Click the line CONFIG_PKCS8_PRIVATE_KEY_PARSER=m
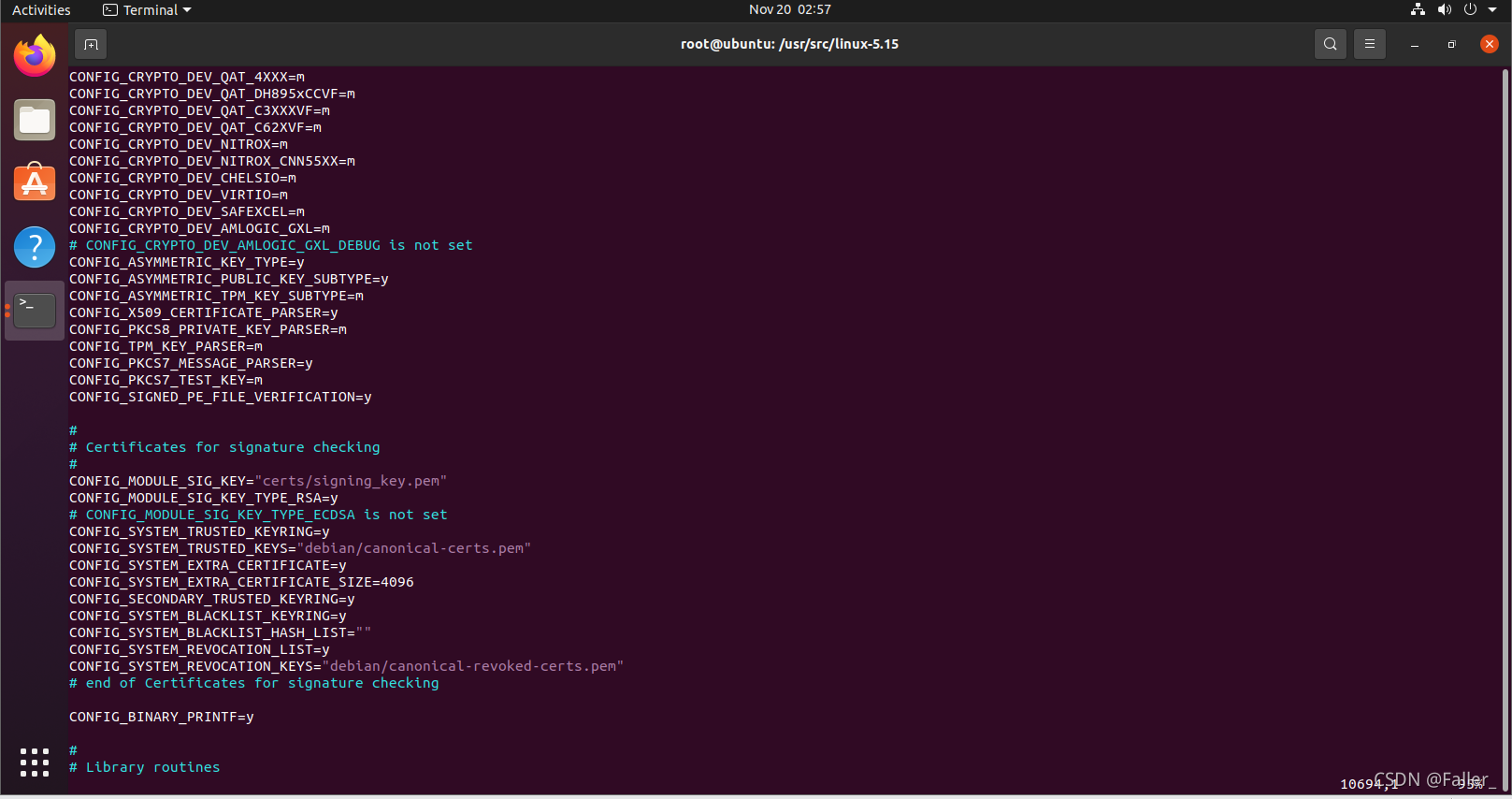1512x799 pixels. [x=208, y=329]
